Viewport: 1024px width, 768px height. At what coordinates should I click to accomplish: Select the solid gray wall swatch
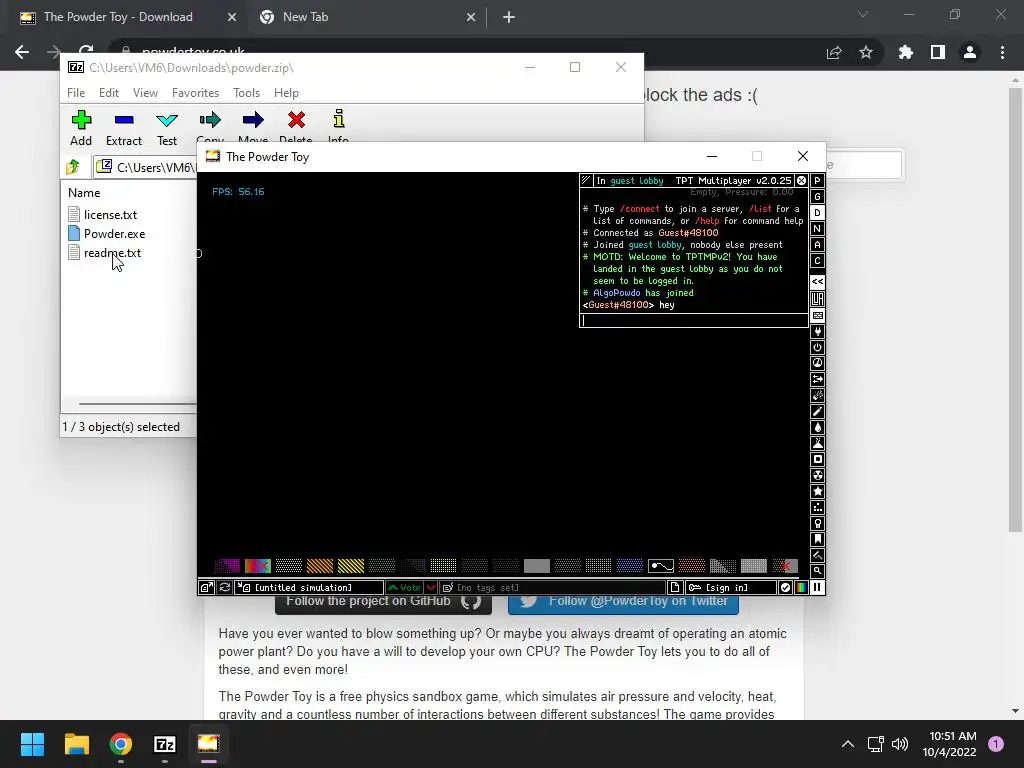(536, 566)
